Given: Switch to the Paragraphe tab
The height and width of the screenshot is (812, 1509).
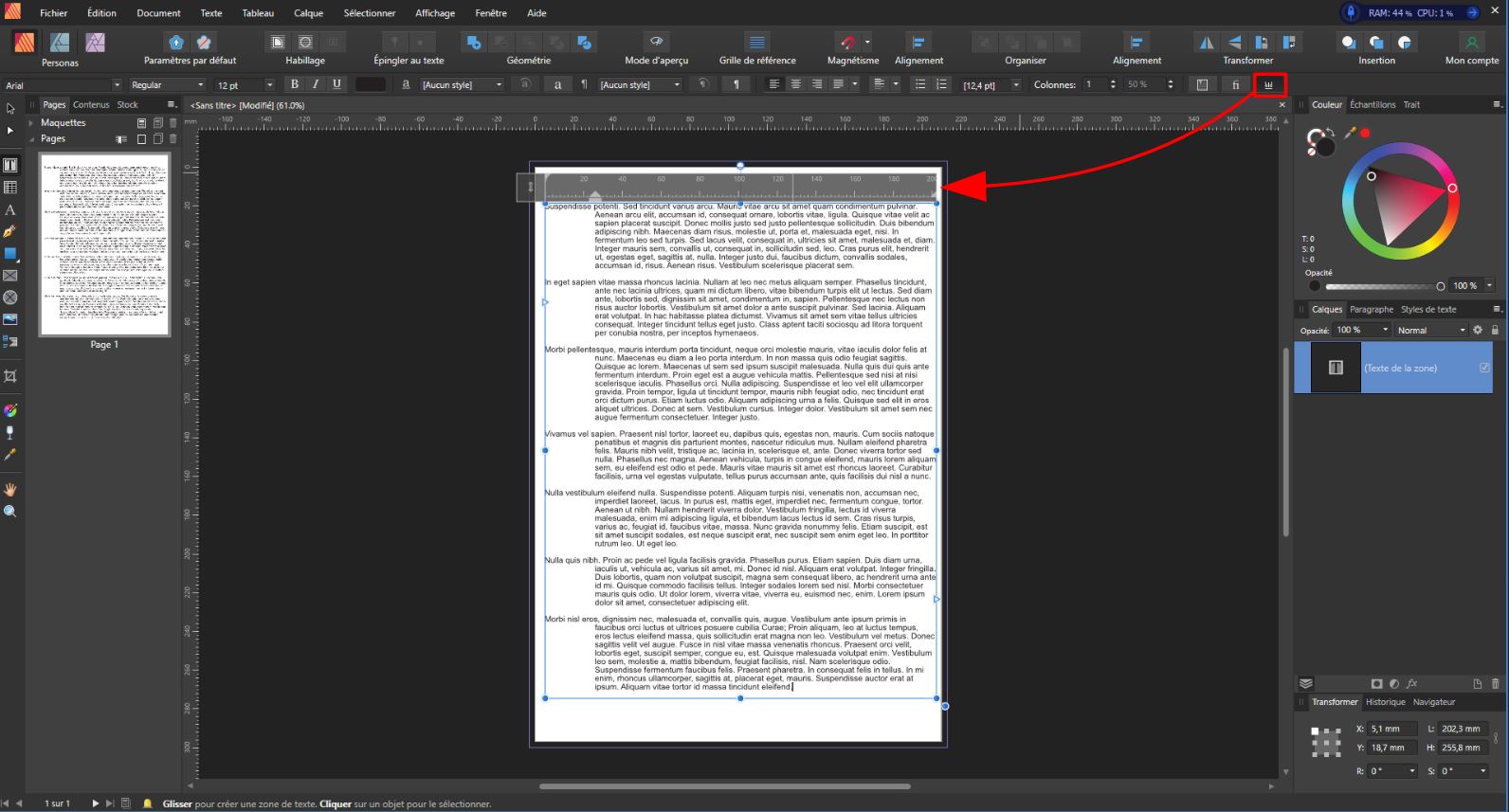Looking at the screenshot, I should coord(1372,309).
